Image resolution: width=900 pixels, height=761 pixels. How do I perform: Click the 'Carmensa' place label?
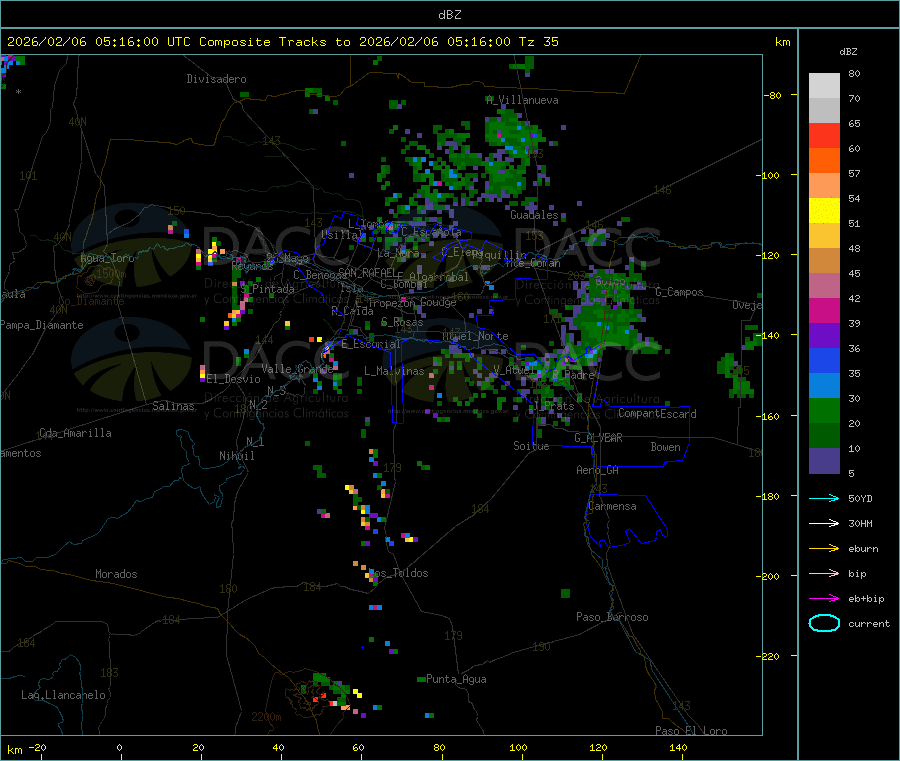(612, 506)
